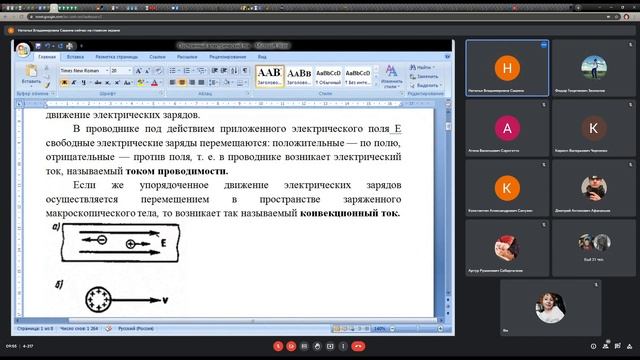Leave the call with the red hang-up button
The height and width of the screenshot is (360, 640).
pyautogui.click(x=358, y=346)
